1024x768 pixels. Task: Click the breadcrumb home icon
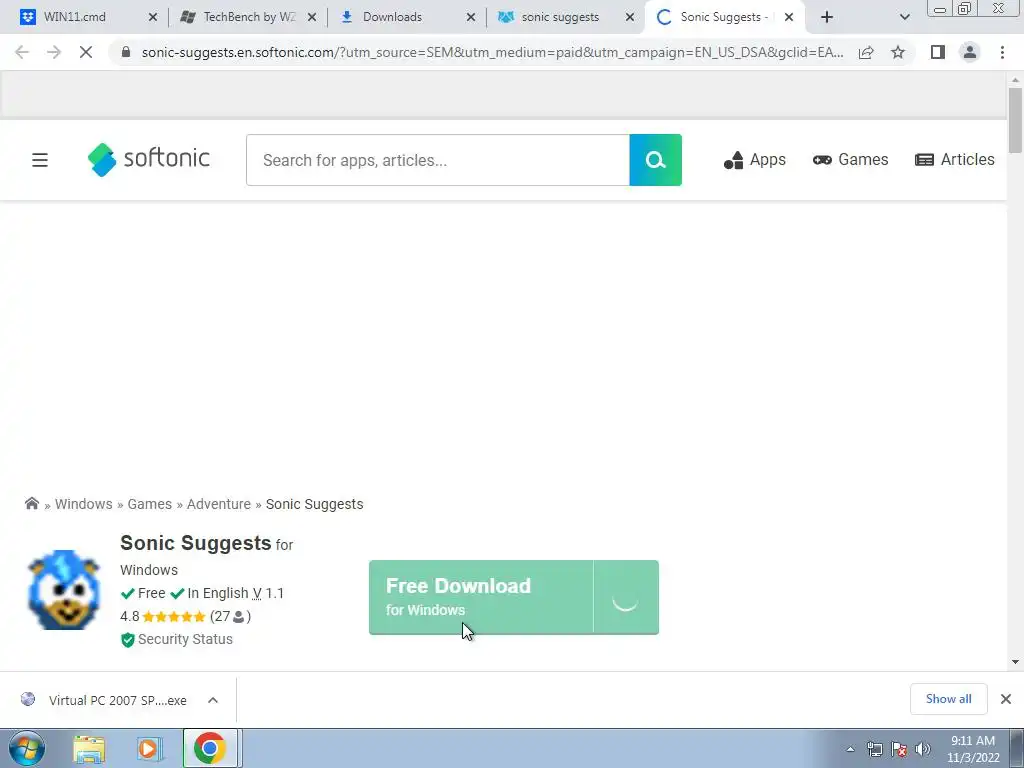point(31,504)
